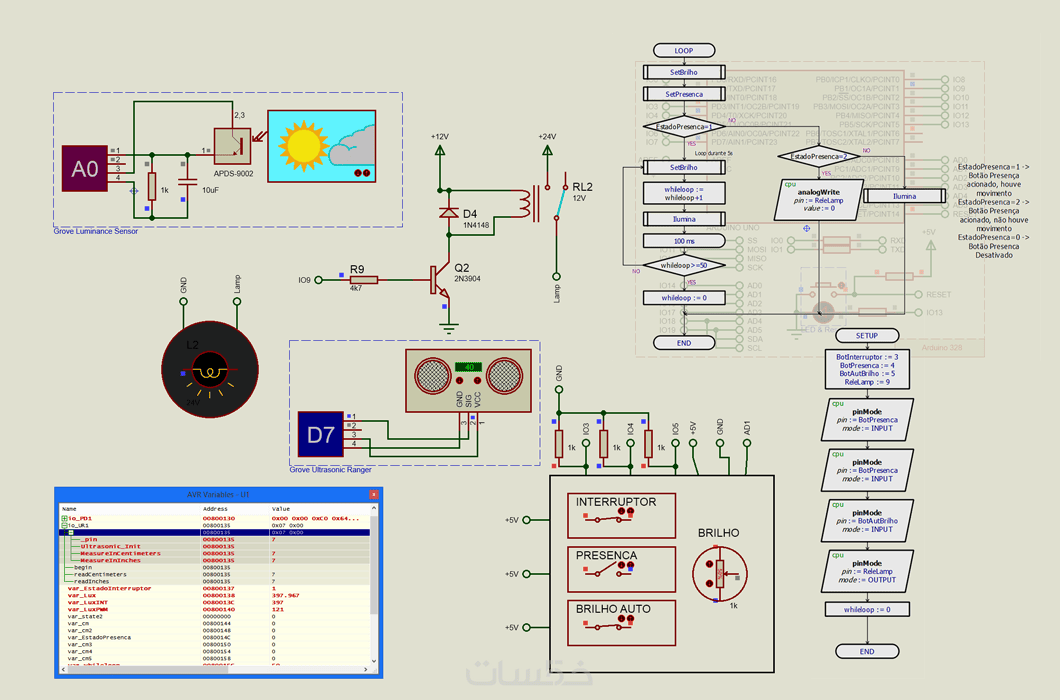Select the APDS-9002 light sensor symbol
1060x700 pixels.
[x=233, y=146]
